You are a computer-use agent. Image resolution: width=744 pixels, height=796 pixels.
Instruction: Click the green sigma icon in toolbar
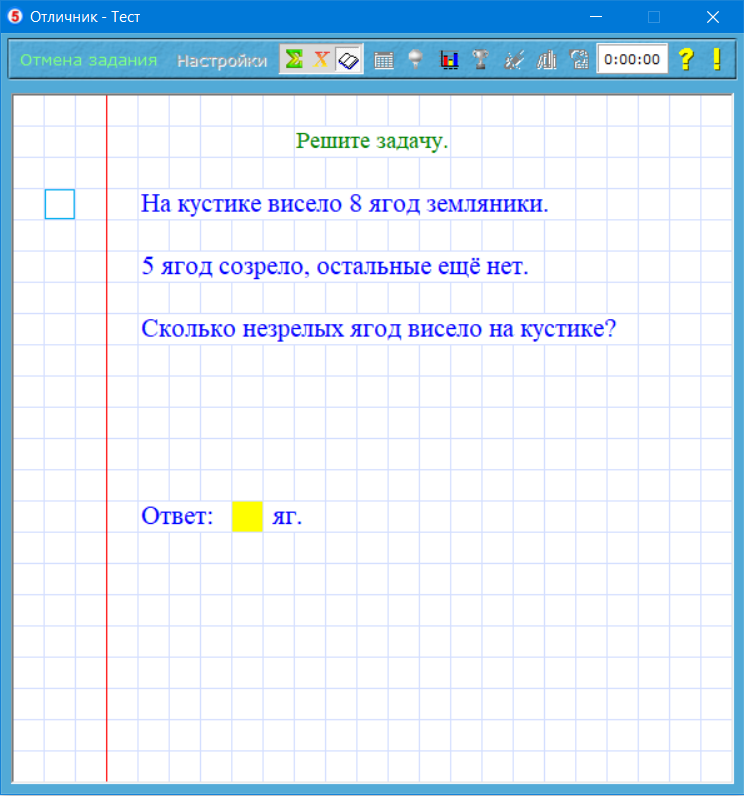click(x=293, y=60)
